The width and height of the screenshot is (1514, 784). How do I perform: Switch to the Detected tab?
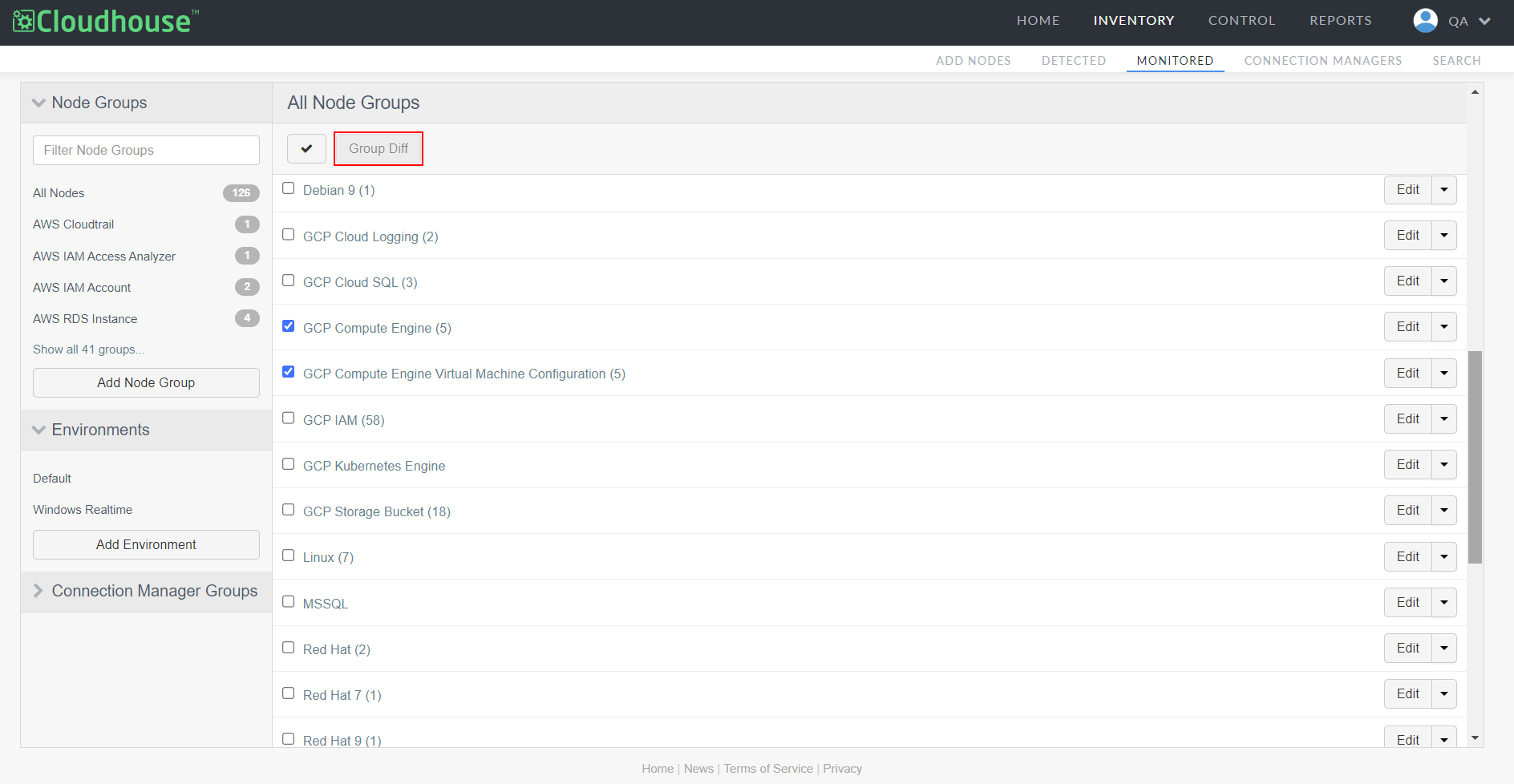pyautogui.click(x=1074, y=61)
